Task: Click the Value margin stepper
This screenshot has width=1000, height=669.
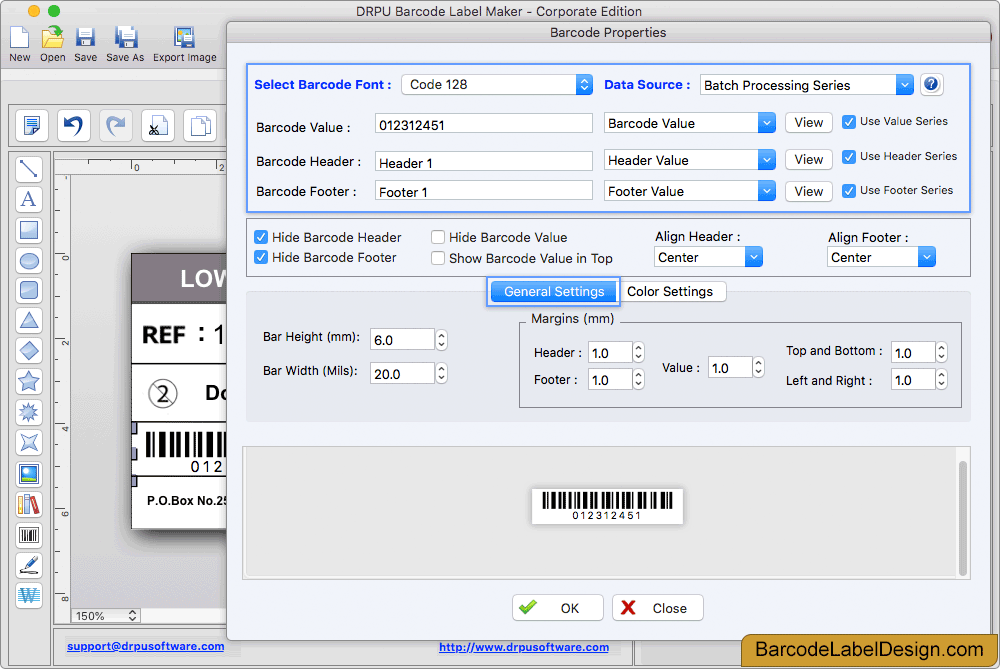Action: point(758,367)
